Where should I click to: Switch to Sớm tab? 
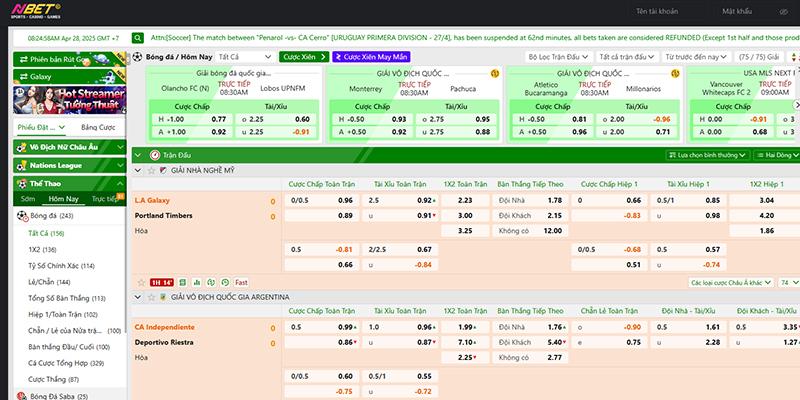click(x=28, y=199)
